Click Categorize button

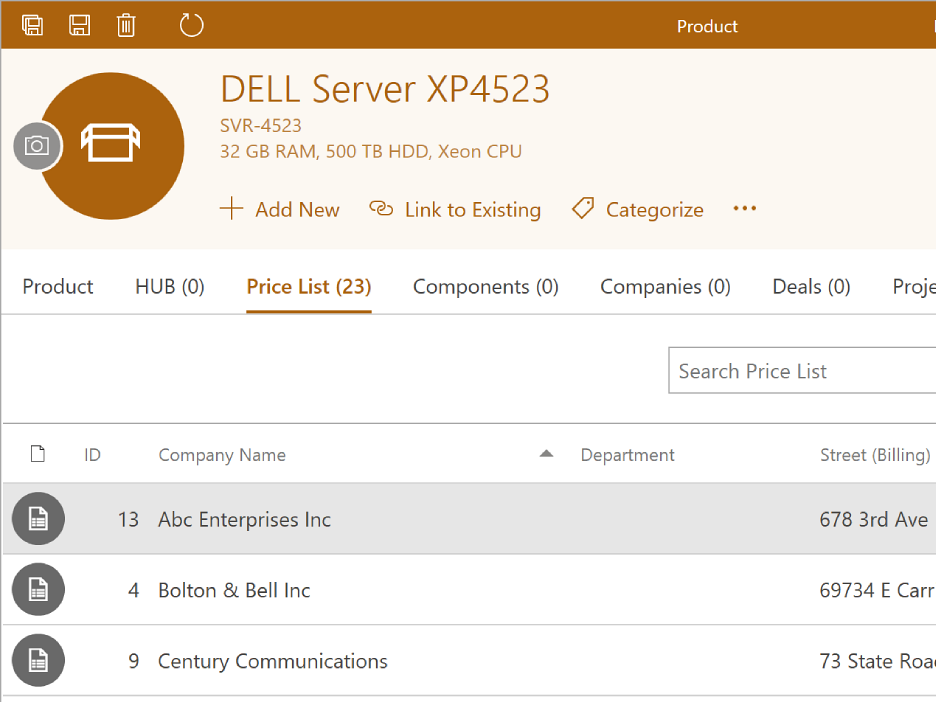pyautogui.click(x=638, y=210)
